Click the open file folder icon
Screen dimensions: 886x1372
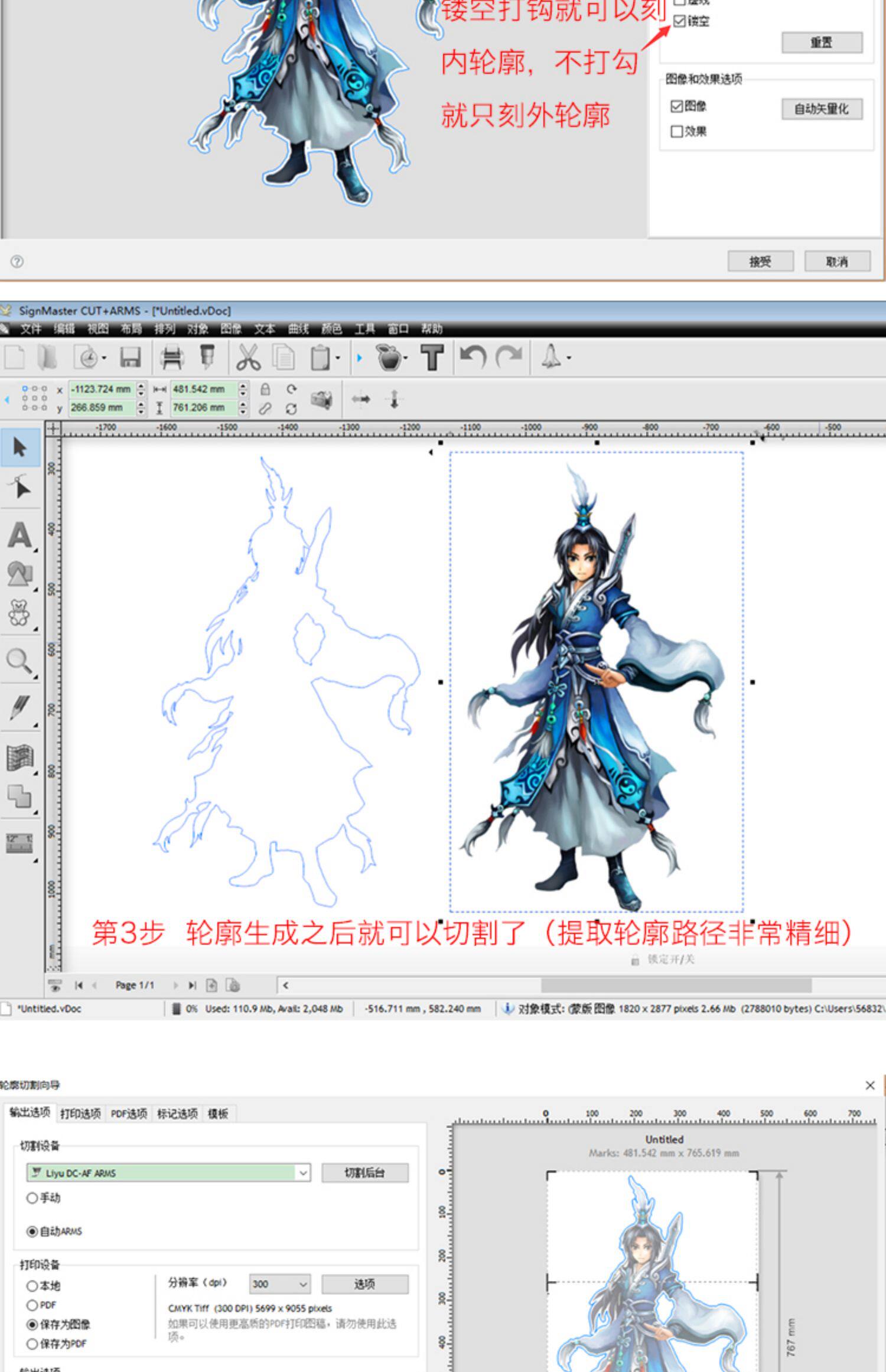(47, 357)
